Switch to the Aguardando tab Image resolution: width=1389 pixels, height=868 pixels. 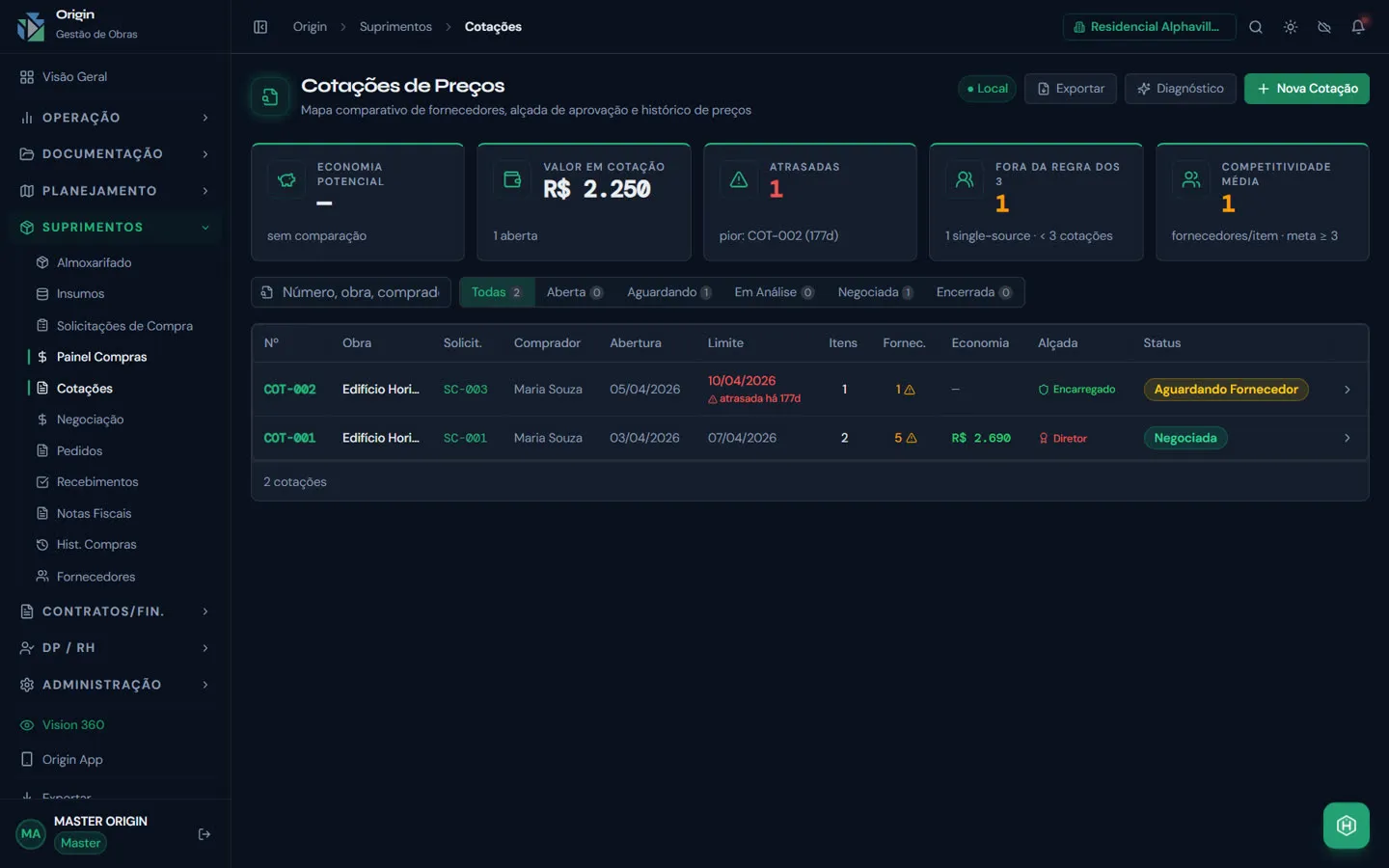click(x=669, y=292)
